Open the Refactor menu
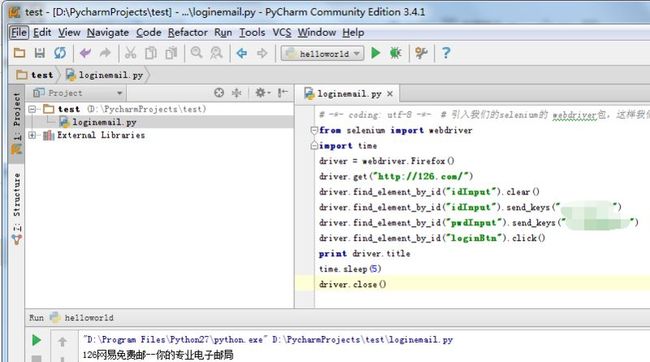 click(x=188, y=32)
